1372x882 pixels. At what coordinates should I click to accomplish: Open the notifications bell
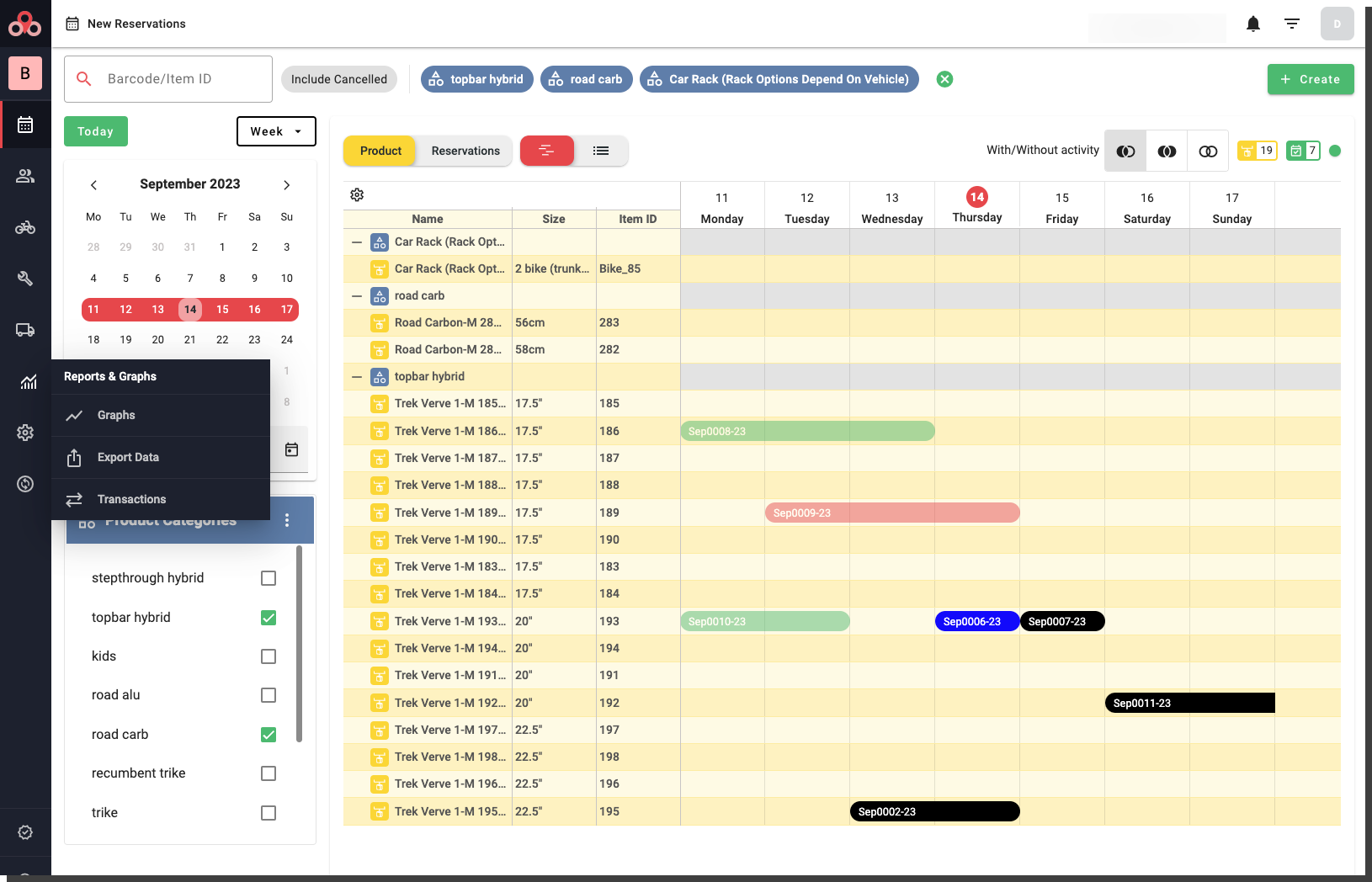(1252, 24)
